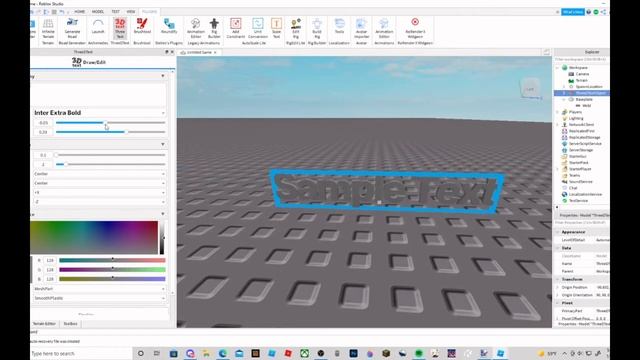640x360 pixels.
Task: Click the Roundify plugin icon
Action: coord(169,26)
